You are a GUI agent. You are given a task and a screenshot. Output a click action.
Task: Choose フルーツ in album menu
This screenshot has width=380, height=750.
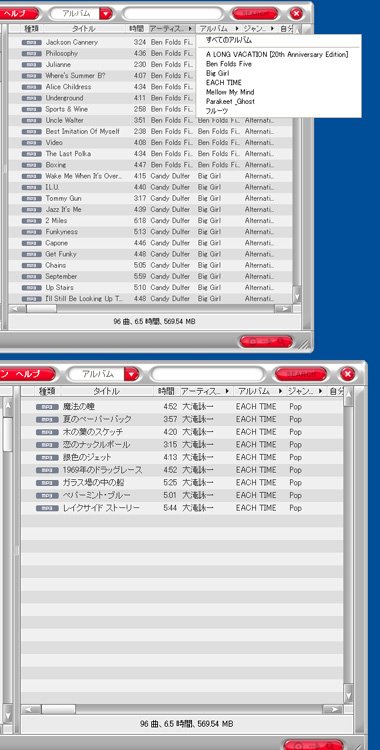pyautogui.click(x=217, y=111)
